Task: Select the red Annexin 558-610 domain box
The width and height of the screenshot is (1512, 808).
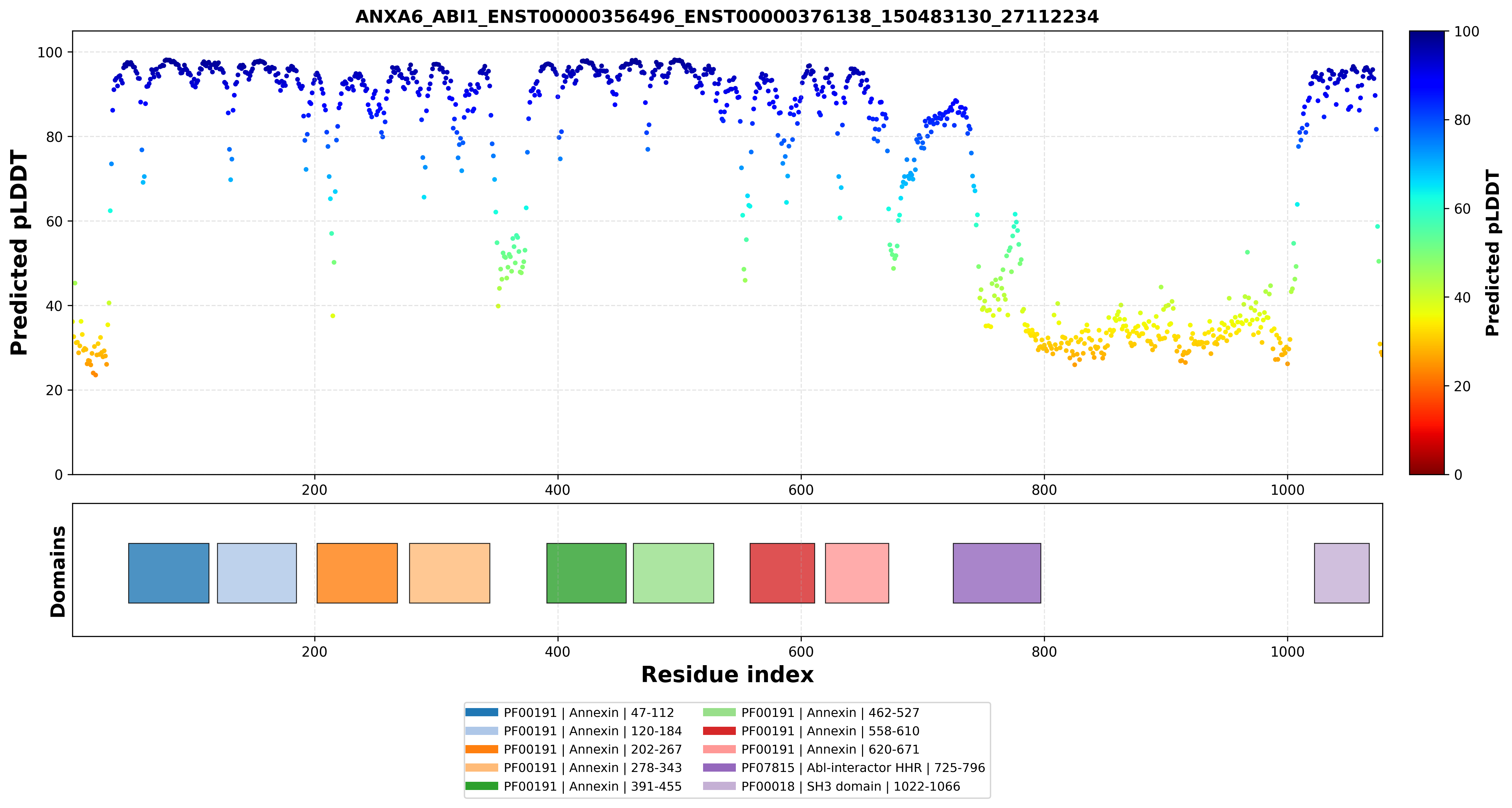Action: (782, 573)
